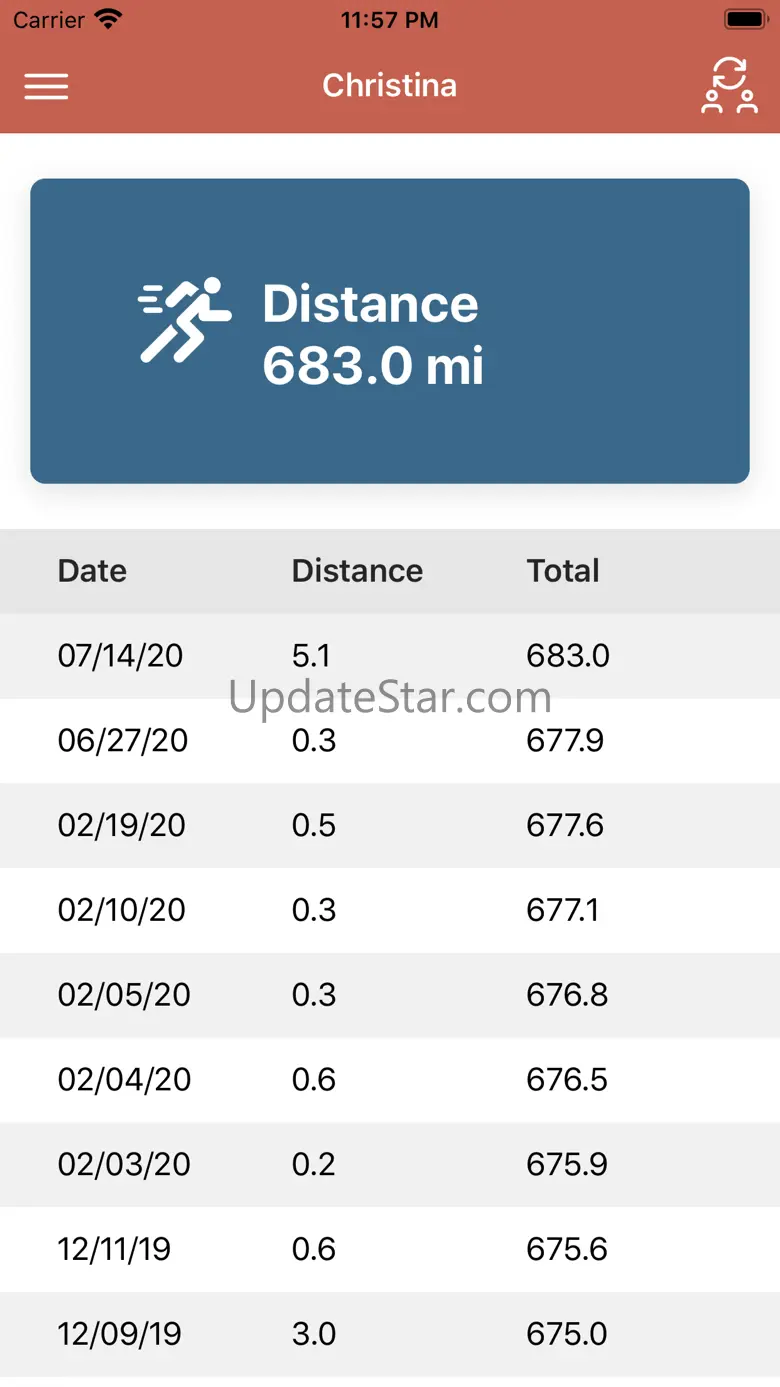Tap the switch user sync icon
Viewport: 780px width, 1387px height.
[729, 86]
